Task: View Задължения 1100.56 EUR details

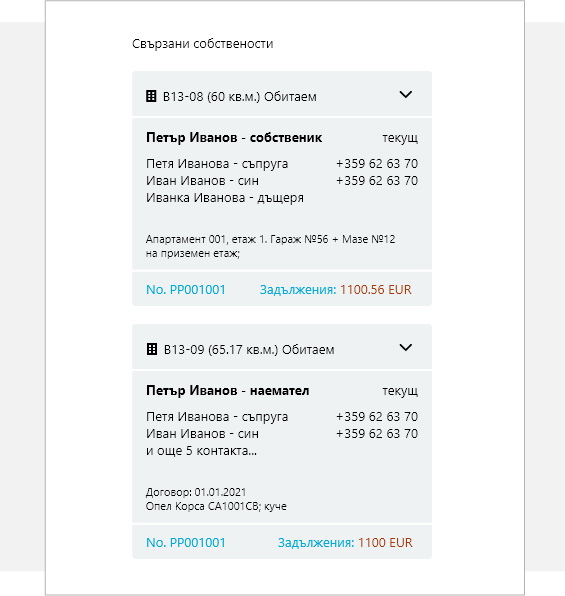Action: 336,290
